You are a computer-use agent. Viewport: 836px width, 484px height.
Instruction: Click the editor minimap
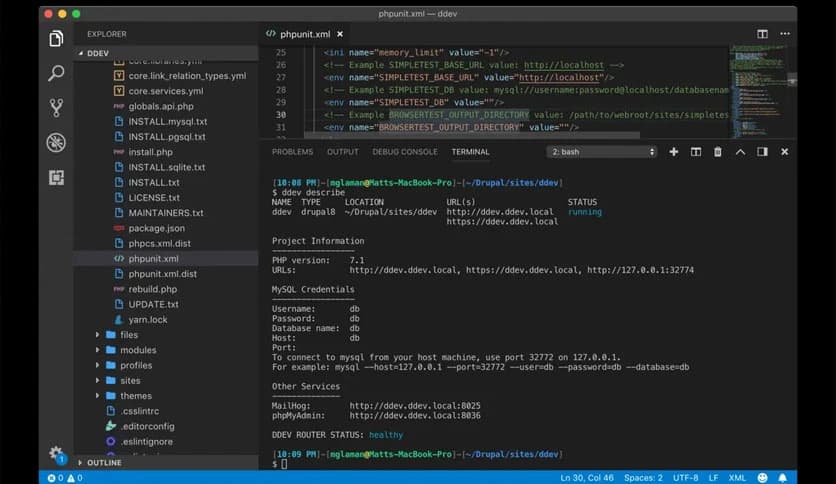[x=760, y=92]
